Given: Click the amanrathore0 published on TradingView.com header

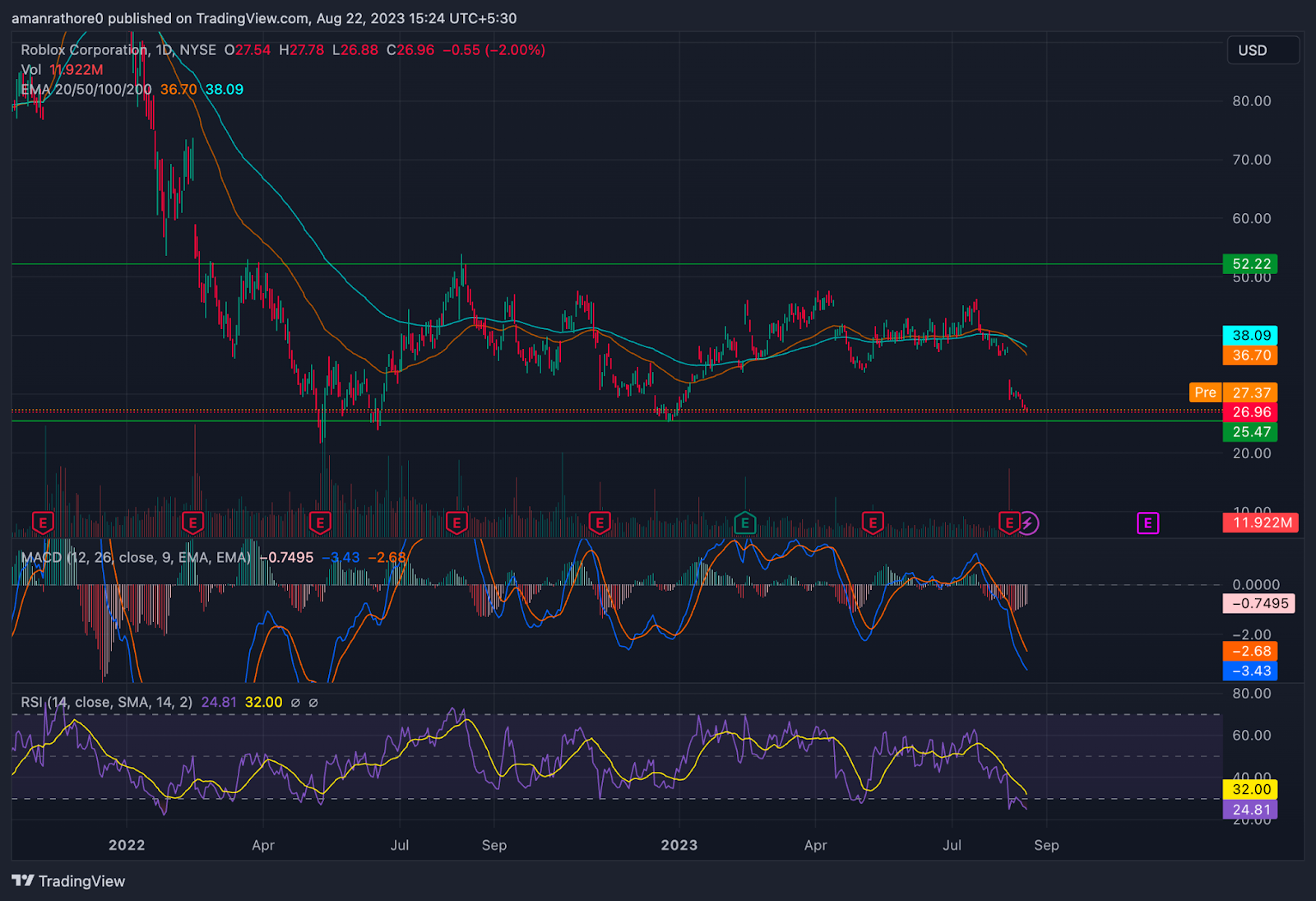Looking at the screenshot, I should click(264, 18).
